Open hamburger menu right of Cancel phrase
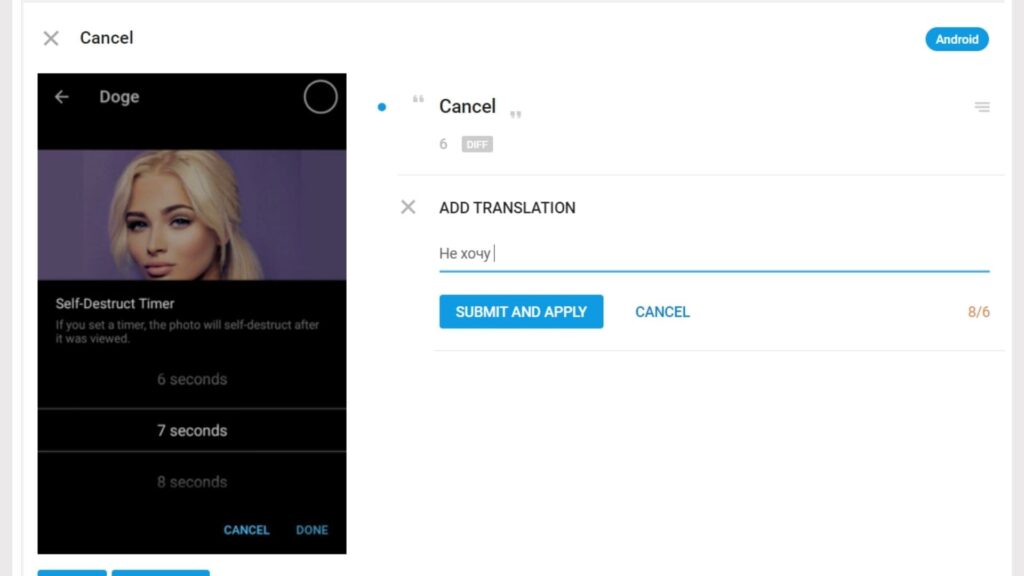Screen dimensions: 1024x576 (x=982, y=107)
